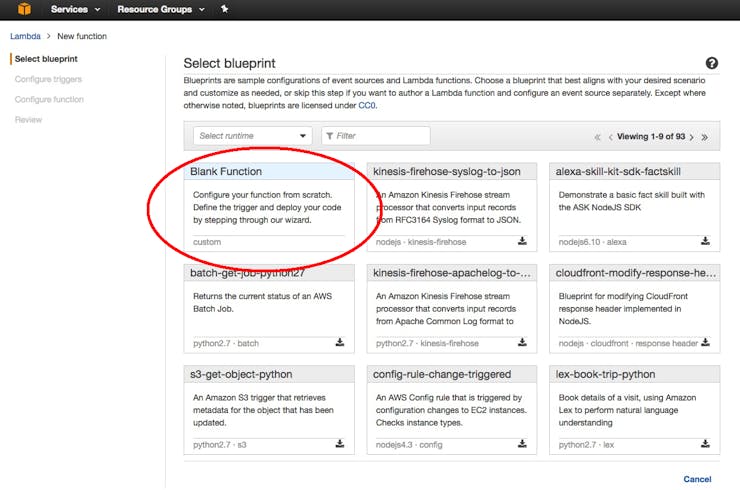Go to next page of blueprints

point(692,137)
